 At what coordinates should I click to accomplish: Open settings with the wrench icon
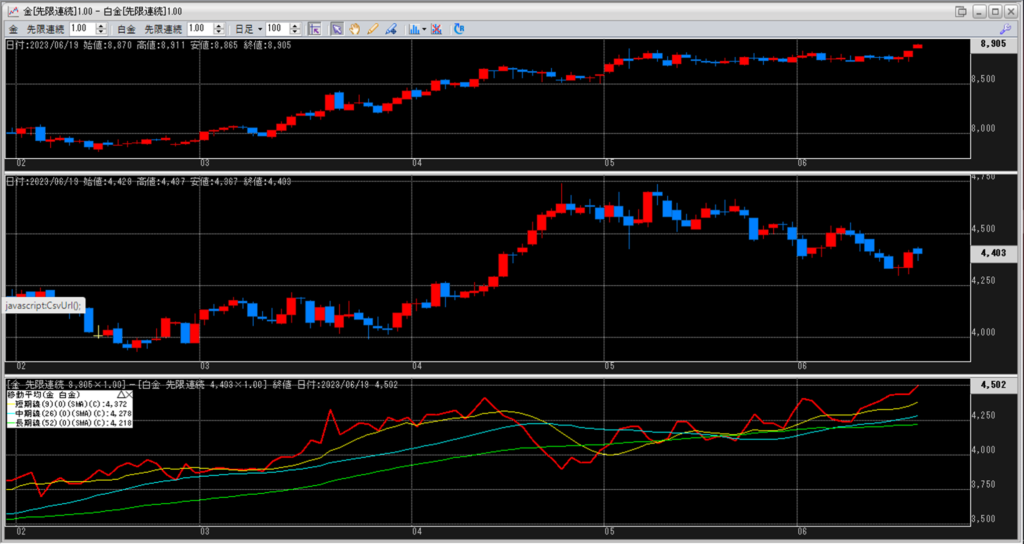(x=1006, y=29)
